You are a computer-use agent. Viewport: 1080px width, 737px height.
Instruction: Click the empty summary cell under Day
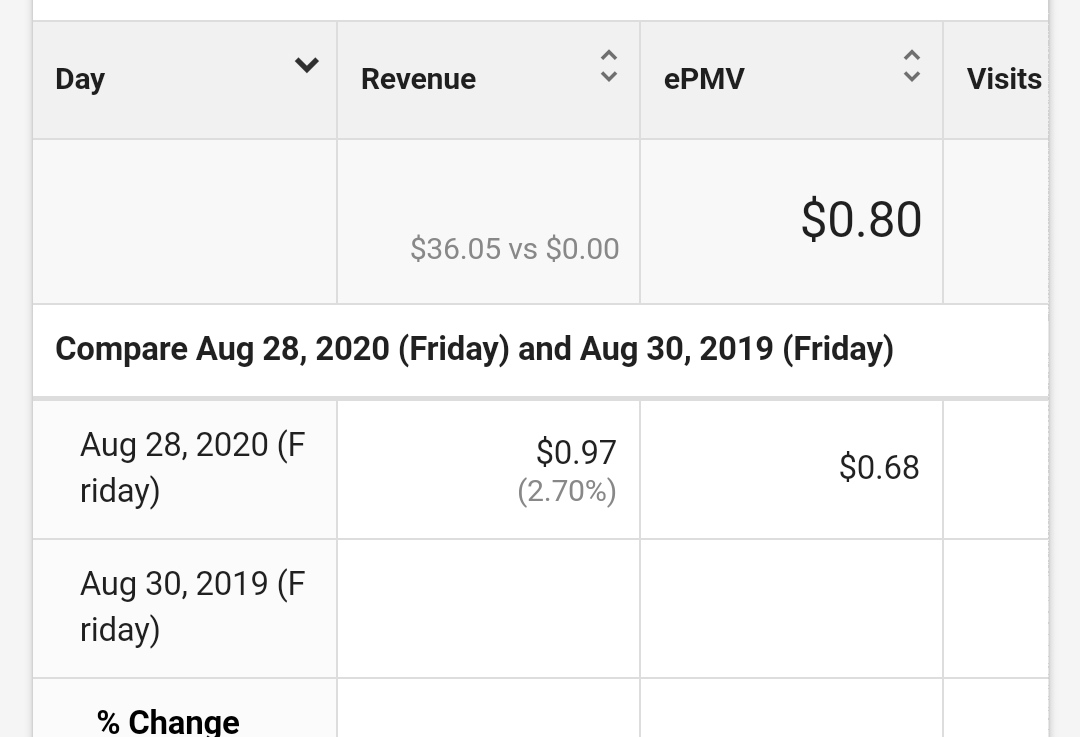click(x=185, y=221)
